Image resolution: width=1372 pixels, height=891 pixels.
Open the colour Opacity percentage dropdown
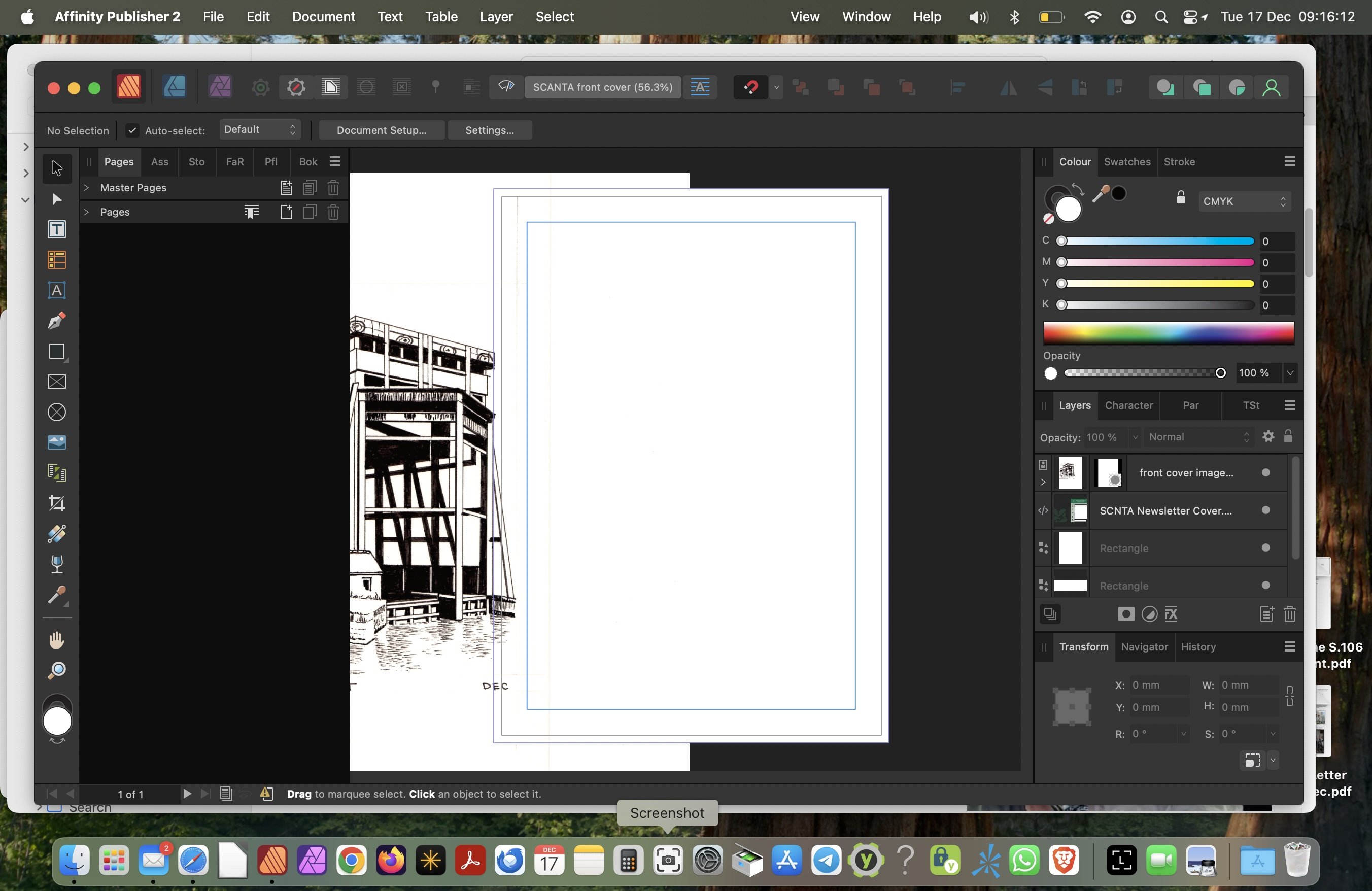pyautogui.click(x=1290, y=373)
